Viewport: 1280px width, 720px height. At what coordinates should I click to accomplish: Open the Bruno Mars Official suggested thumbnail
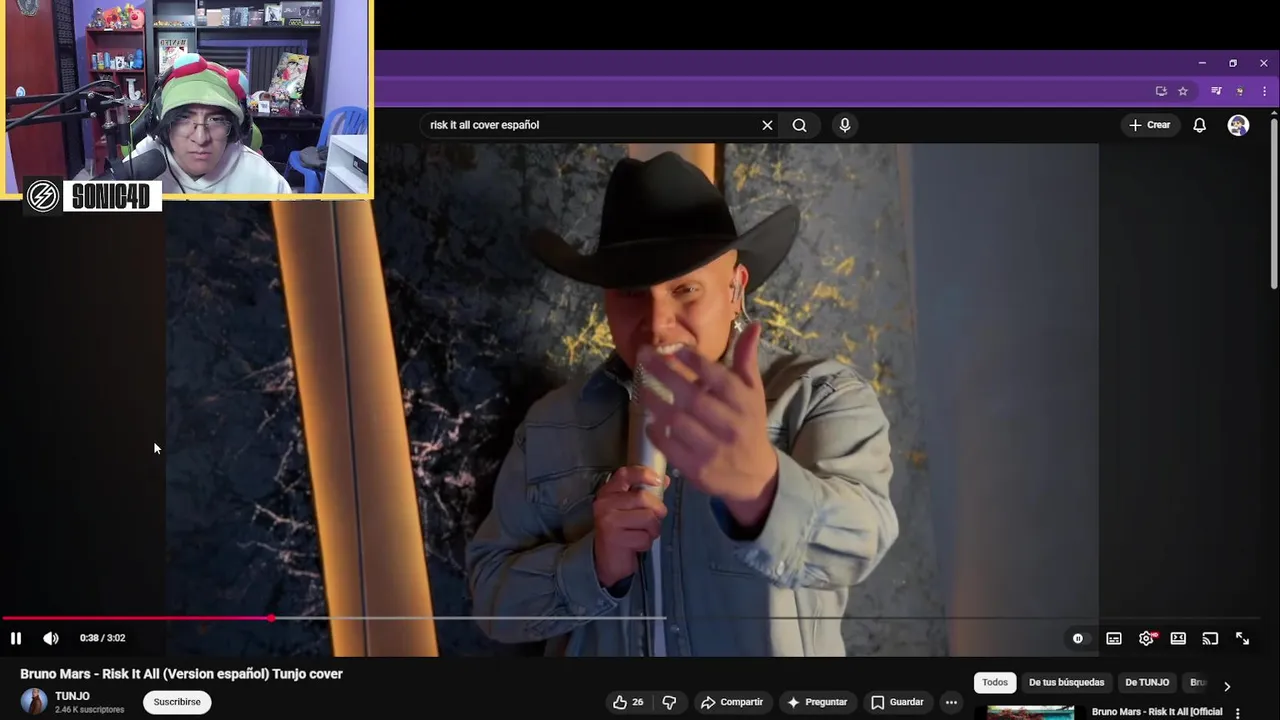click(x=1031, y=713)
